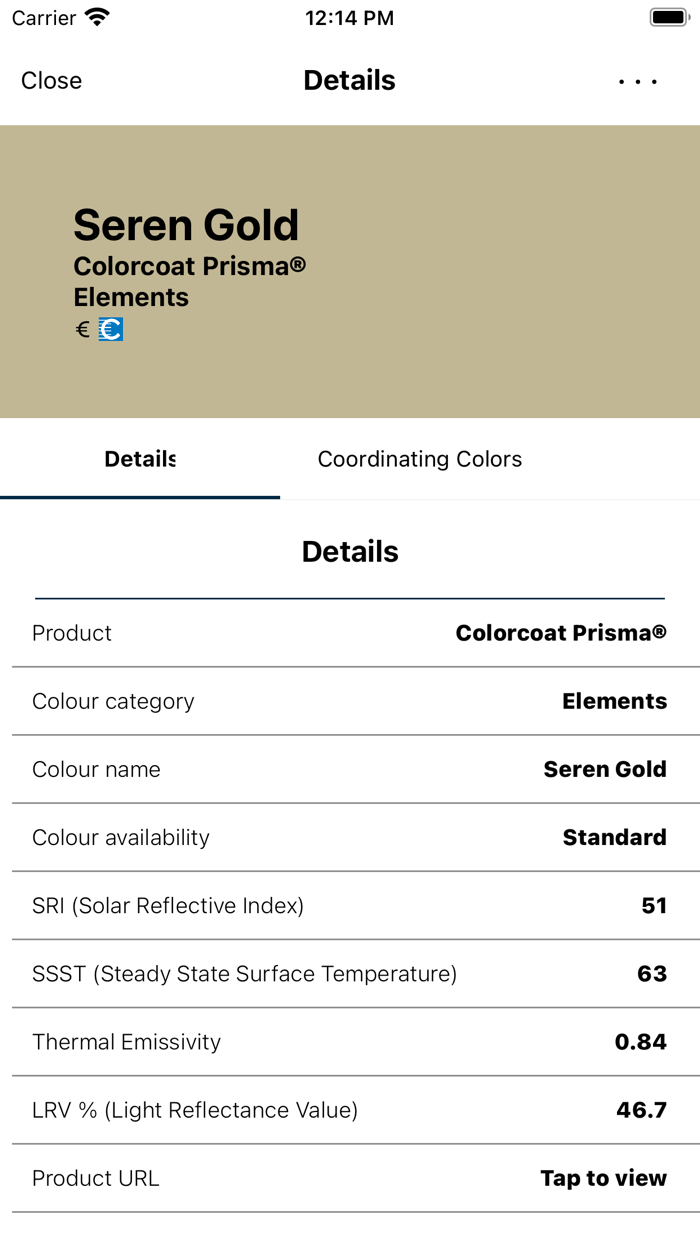The width and height of the screenshot is (700, 1244).
Task: Tap the Colorcoat Prisma product value
Action: 560,633
